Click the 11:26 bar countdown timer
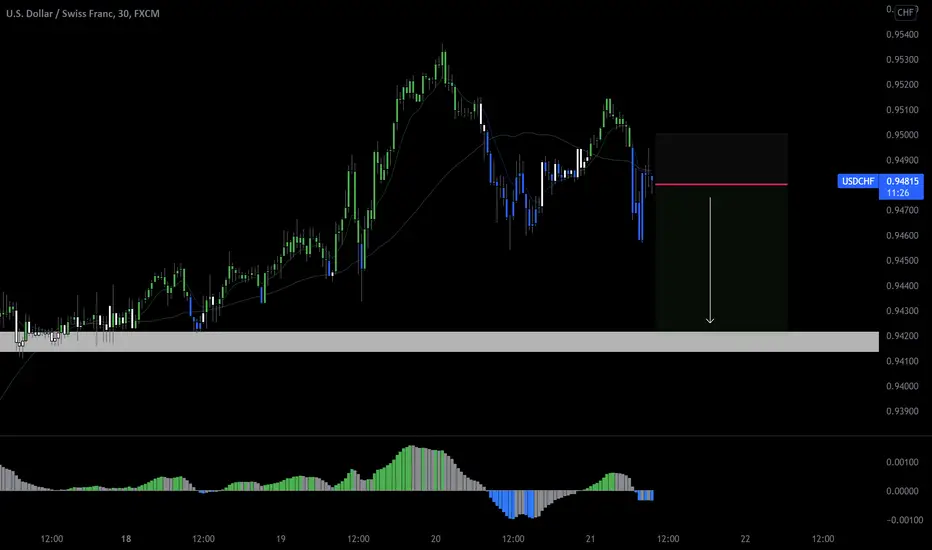Image resolution: width=932 pixels, height=550 pixels. click(x=898, y=193)
